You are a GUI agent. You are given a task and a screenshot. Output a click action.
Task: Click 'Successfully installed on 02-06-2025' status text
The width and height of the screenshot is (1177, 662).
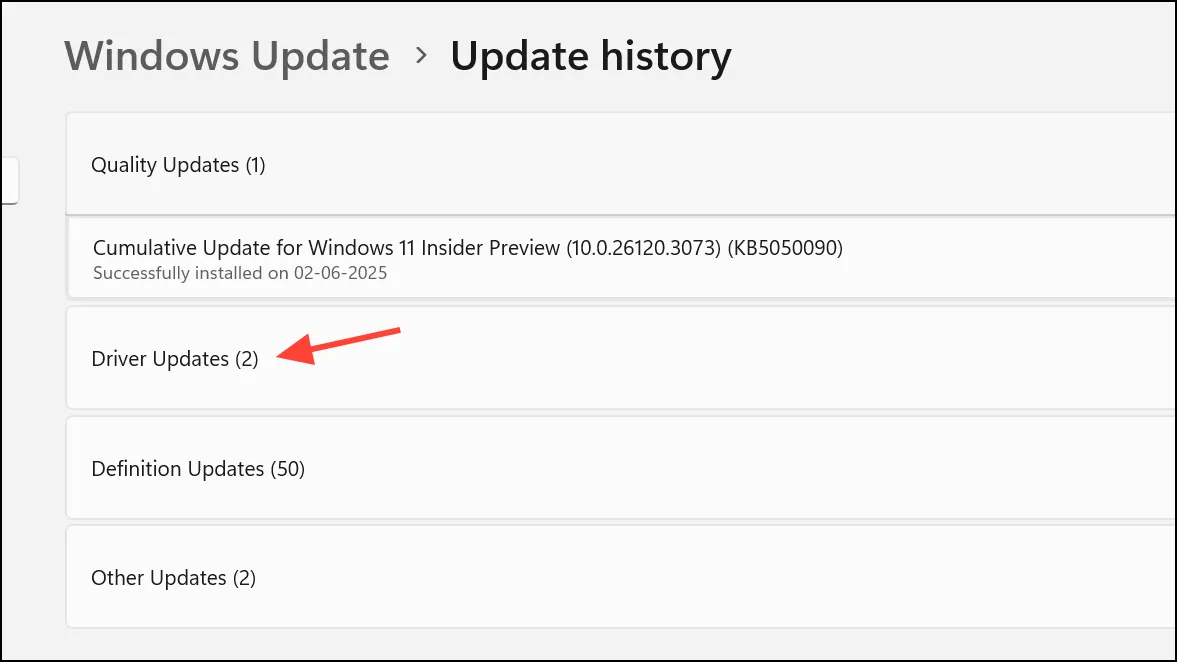pos(240,273)
